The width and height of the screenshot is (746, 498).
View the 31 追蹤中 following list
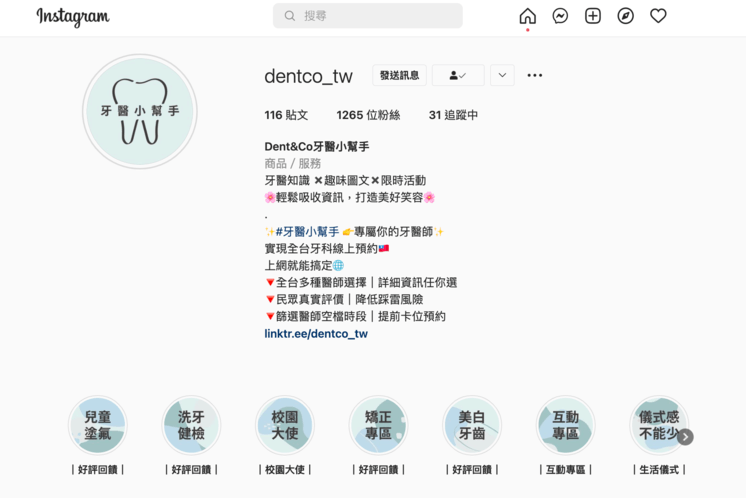pyautogui.click(x=453, y=115)
